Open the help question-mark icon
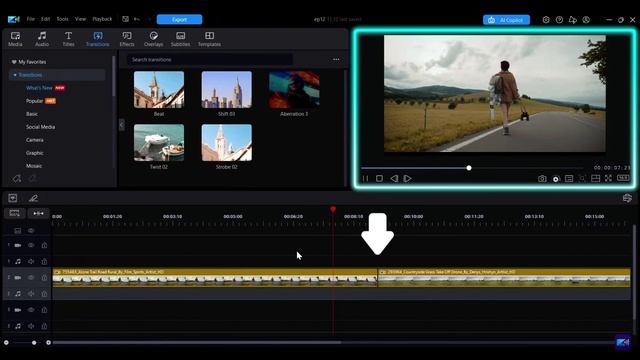The height and width of the screenshot is (360, 640). 559,20
